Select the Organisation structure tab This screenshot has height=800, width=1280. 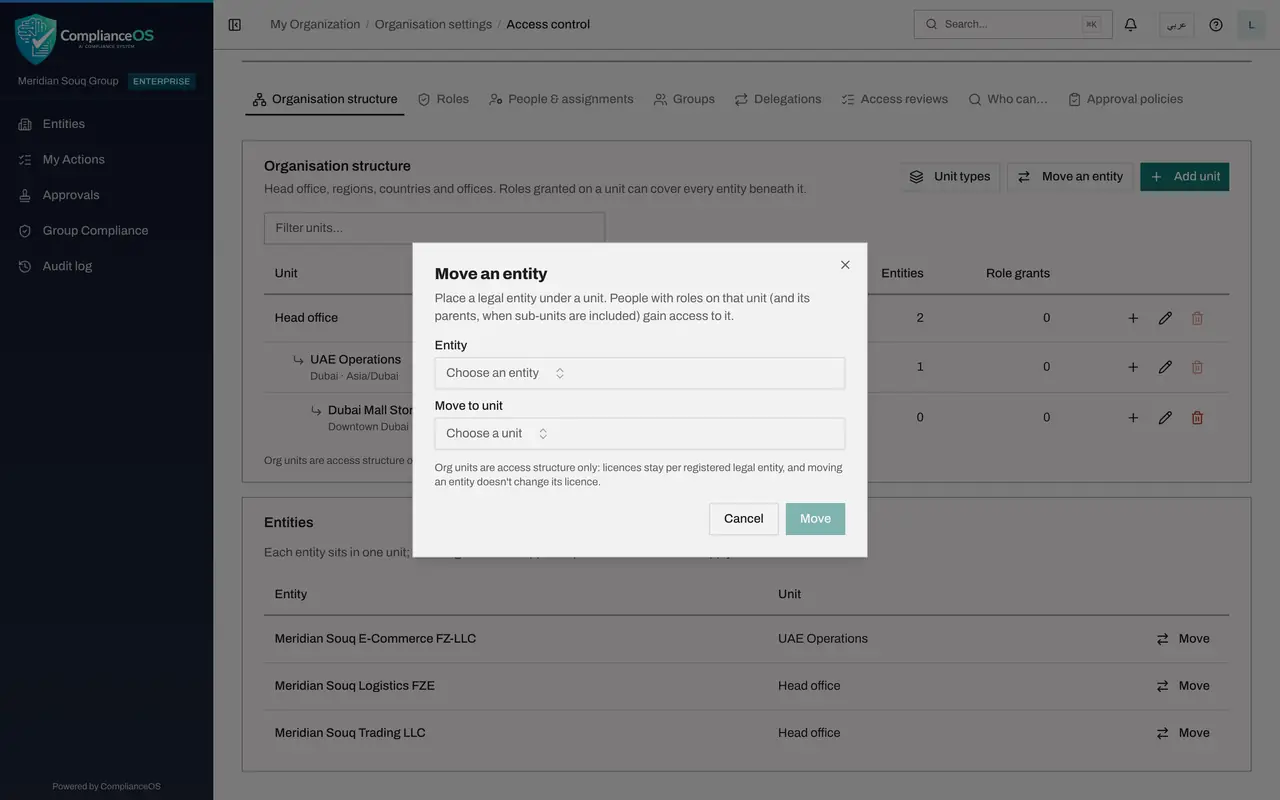click(325, 99)
